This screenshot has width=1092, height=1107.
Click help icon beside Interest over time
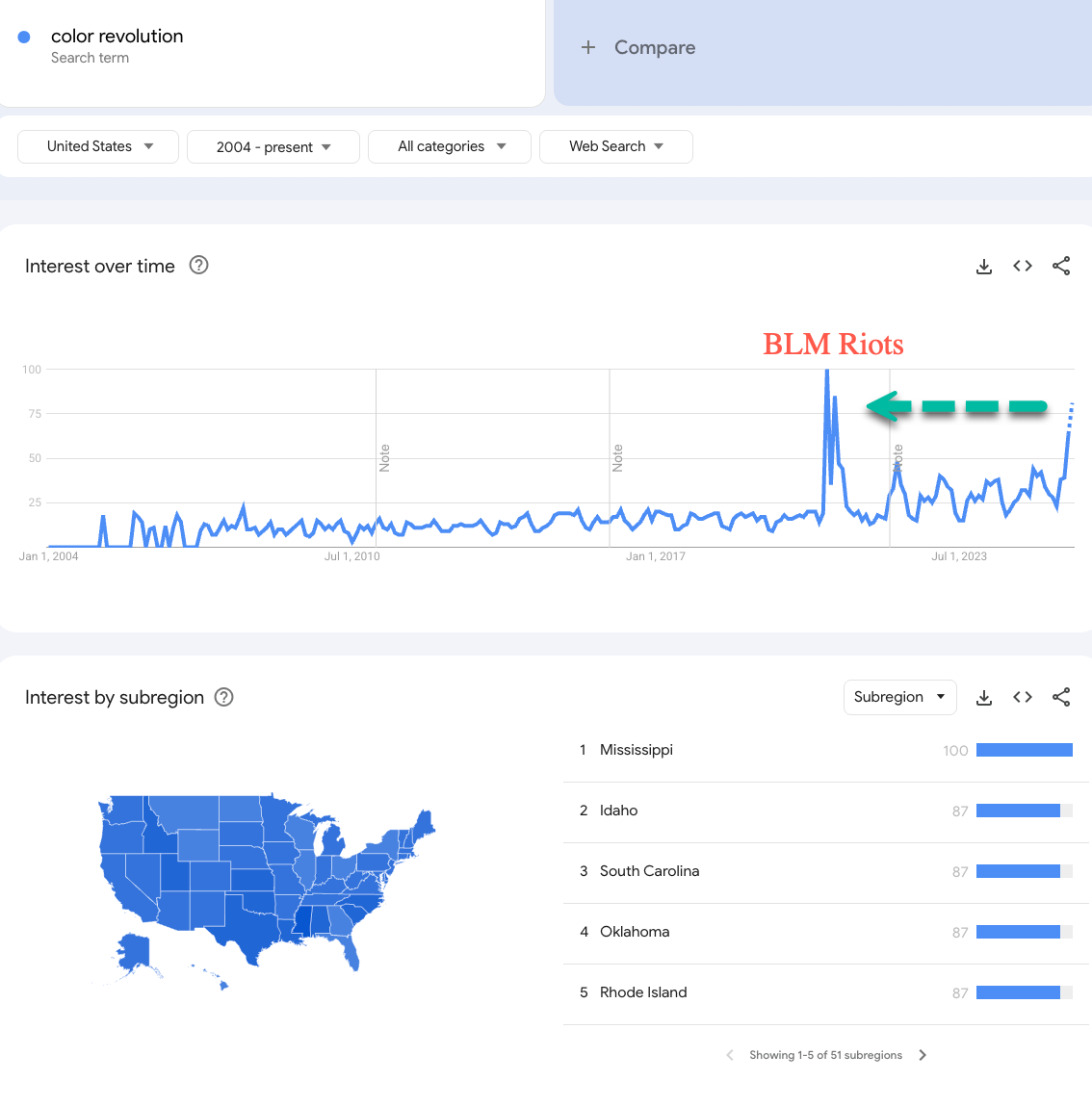pyautogui.click(x=198, y=266)
